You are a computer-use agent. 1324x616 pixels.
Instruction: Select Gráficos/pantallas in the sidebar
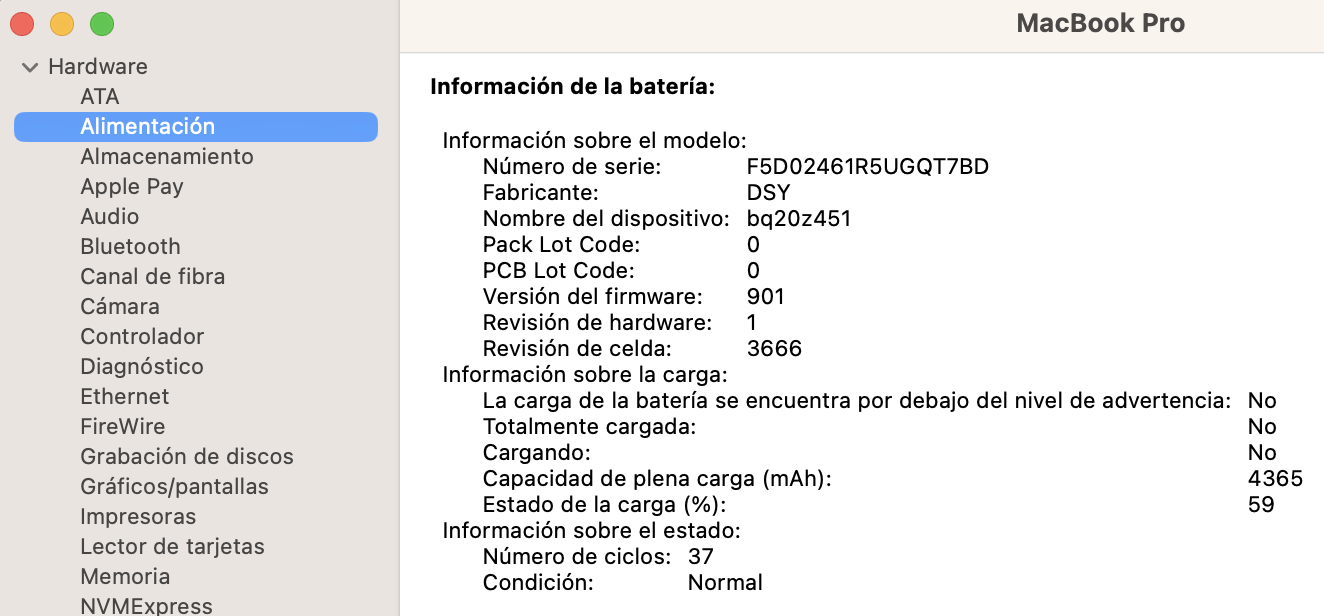(x=175, y=487)
